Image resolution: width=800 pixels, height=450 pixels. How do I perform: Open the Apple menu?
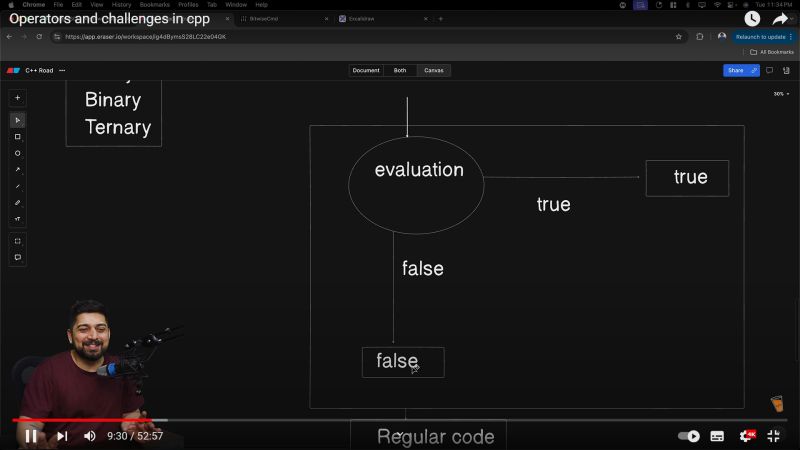pyautogui.click(x=11, y=5)
